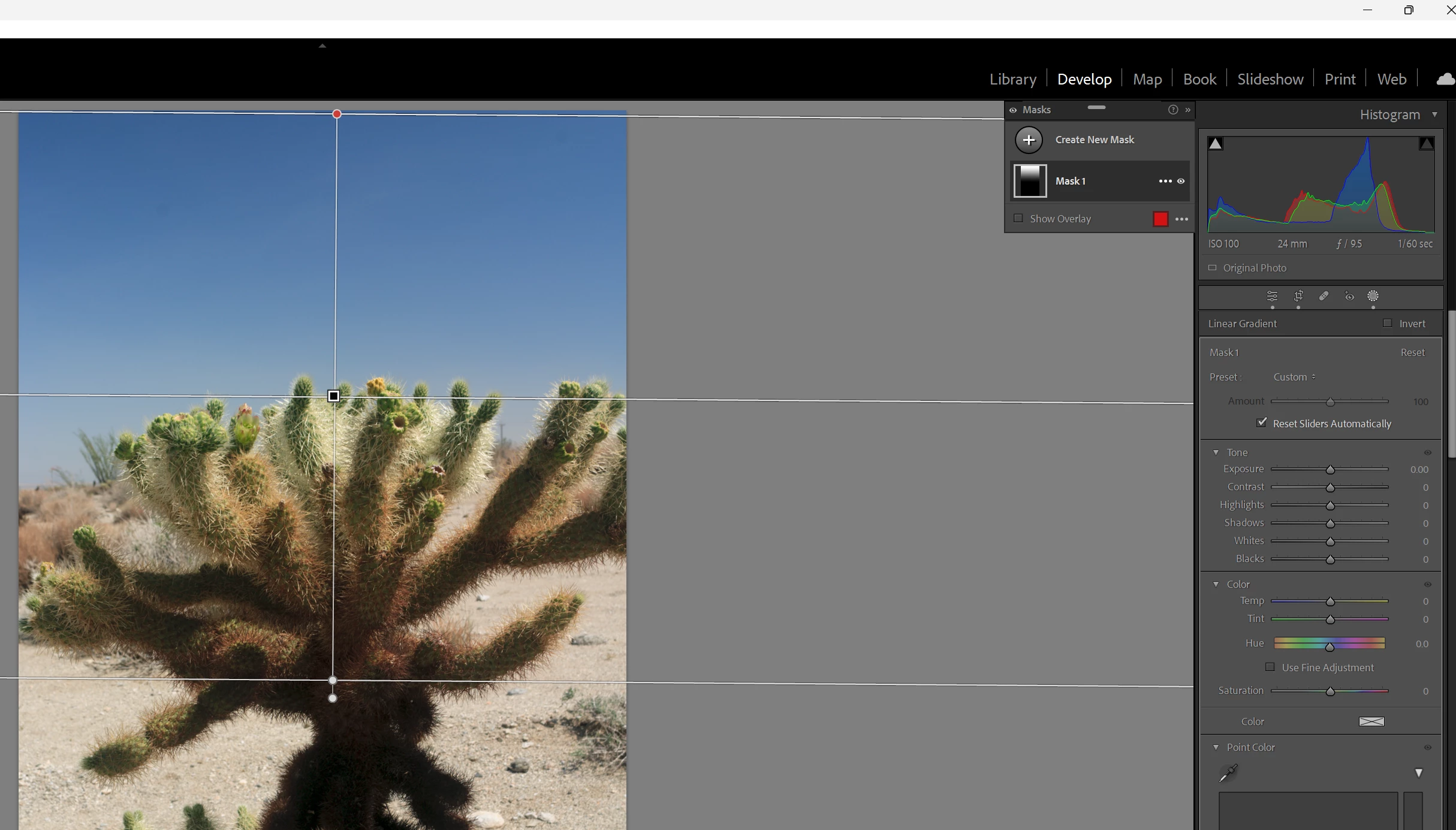The width and height of the screenshot is (1456, 830).
Task: Open the Slideshow module
Action: (x=1270, y=79)
